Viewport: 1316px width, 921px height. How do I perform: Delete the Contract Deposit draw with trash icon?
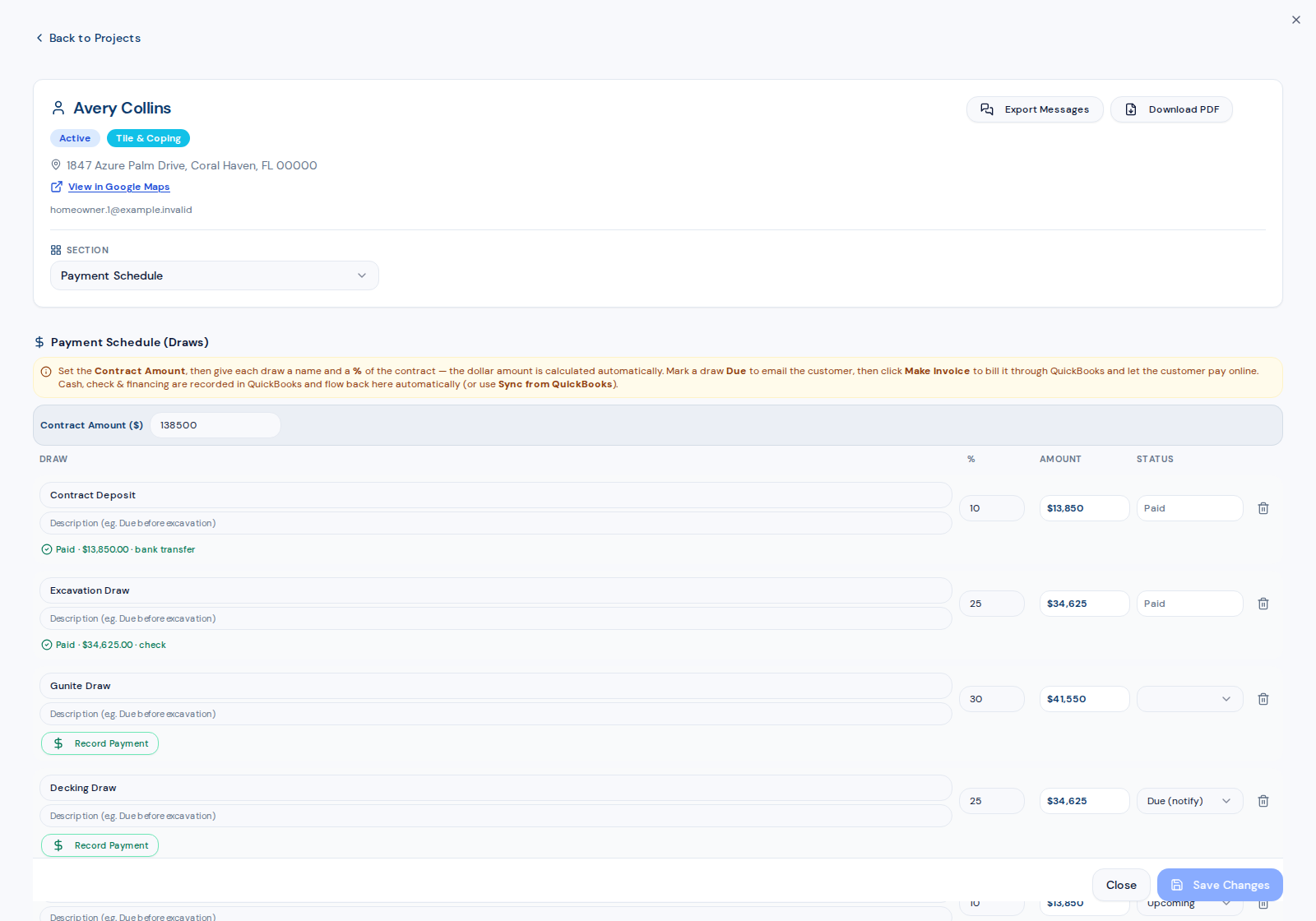tap(1263, 508)
